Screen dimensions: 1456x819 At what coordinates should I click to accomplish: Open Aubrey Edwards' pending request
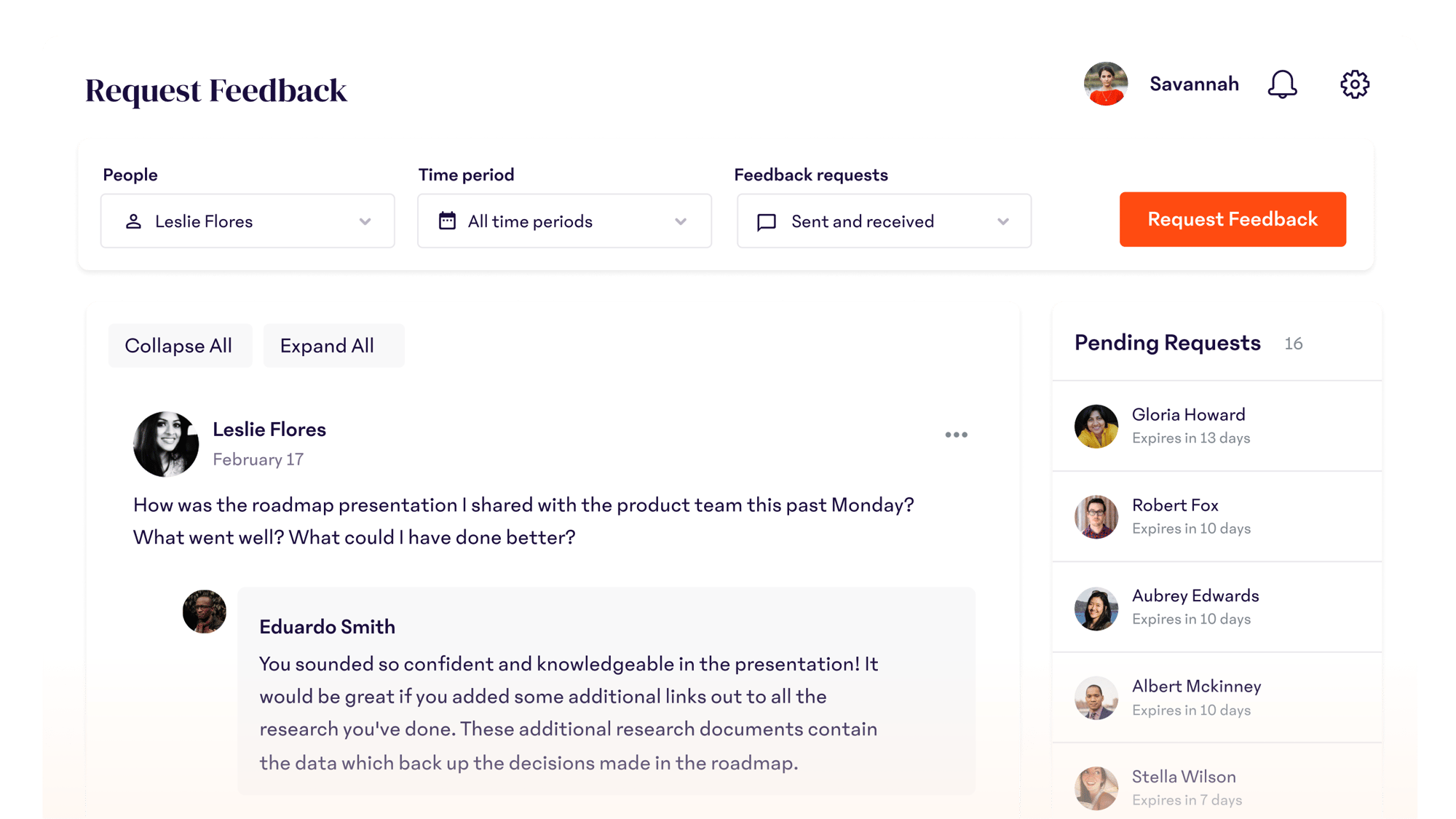tap(1216, 607)
